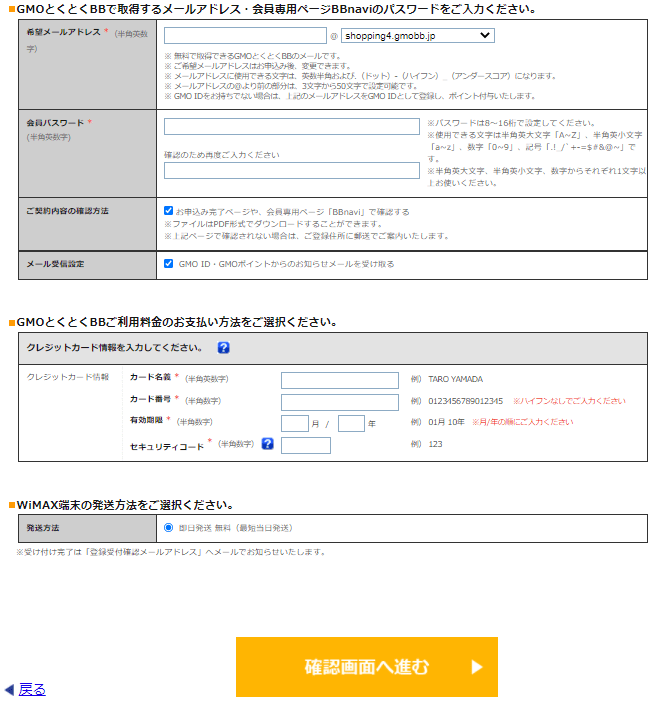
Task: Click the 月/年の順にご入力ください note
Action: (522, 422)
